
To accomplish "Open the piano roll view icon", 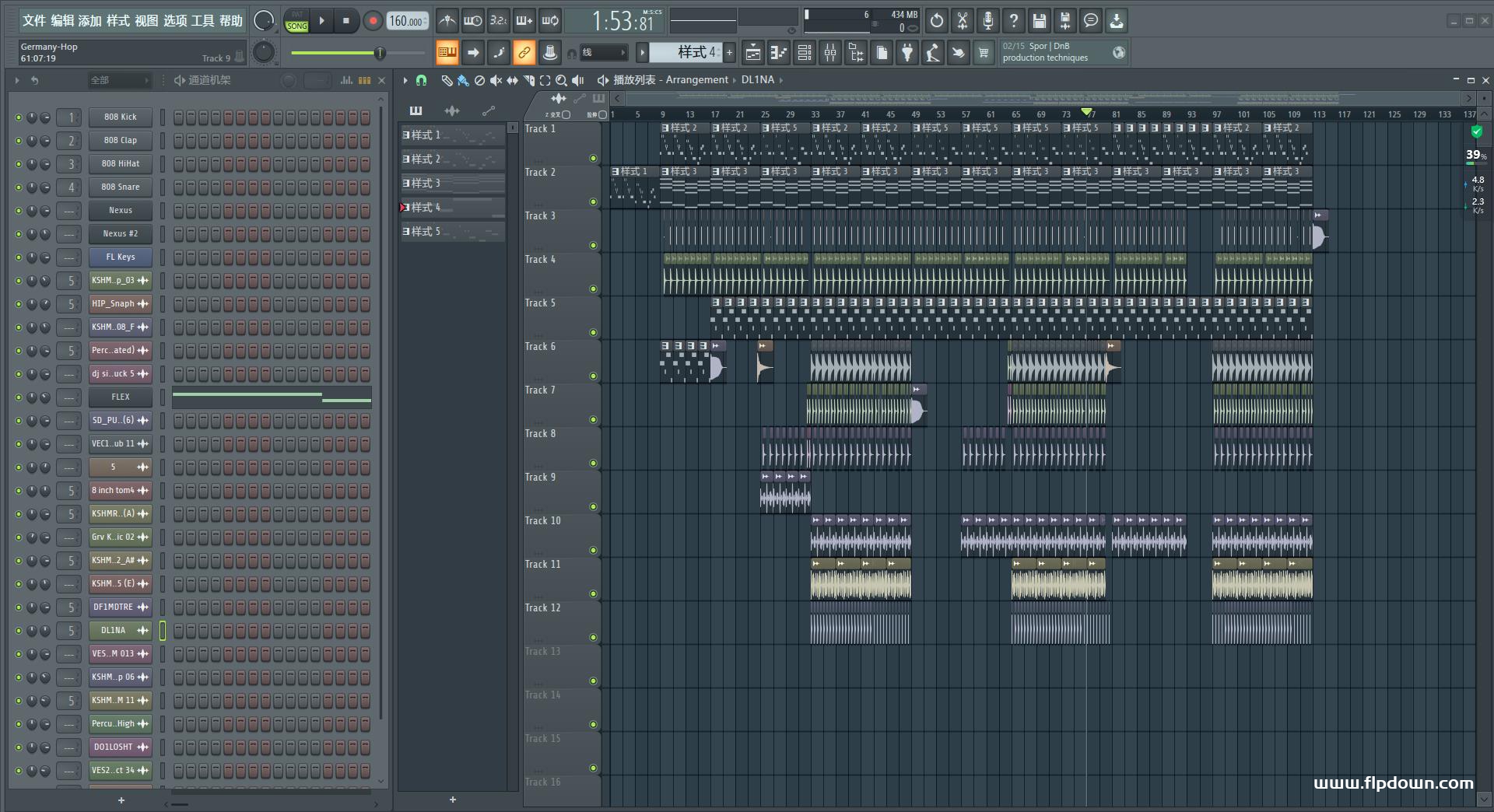I will point(778,53).
